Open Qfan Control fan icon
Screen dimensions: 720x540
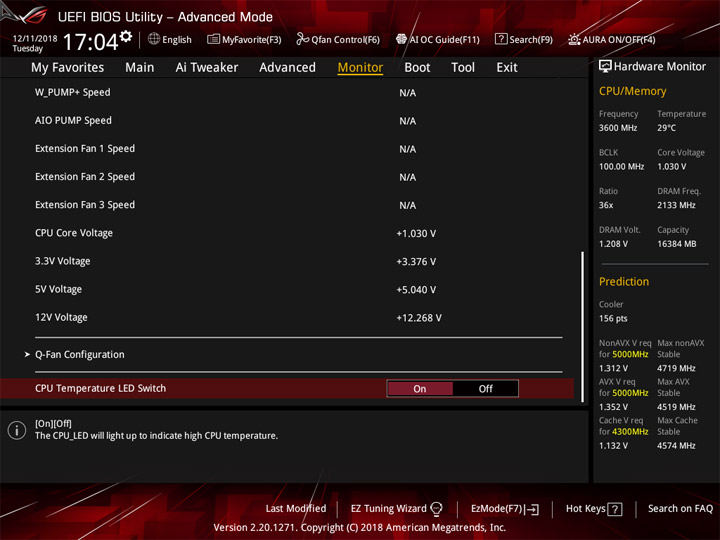pyautogui.click(x=302, y=39)
